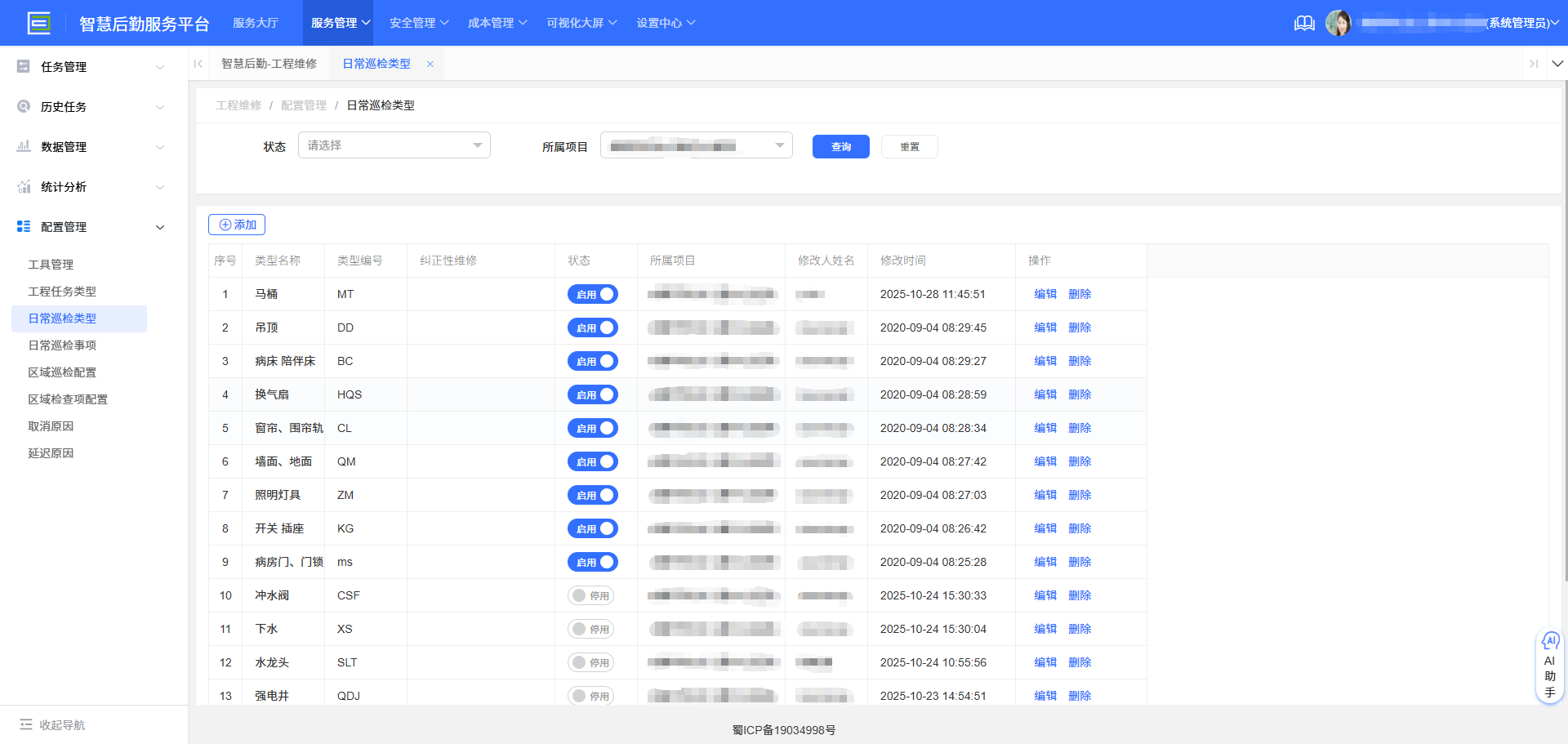
Task: Switch to the 智慧后勤-工程维修 tab
Action: (x=269, y=63)
